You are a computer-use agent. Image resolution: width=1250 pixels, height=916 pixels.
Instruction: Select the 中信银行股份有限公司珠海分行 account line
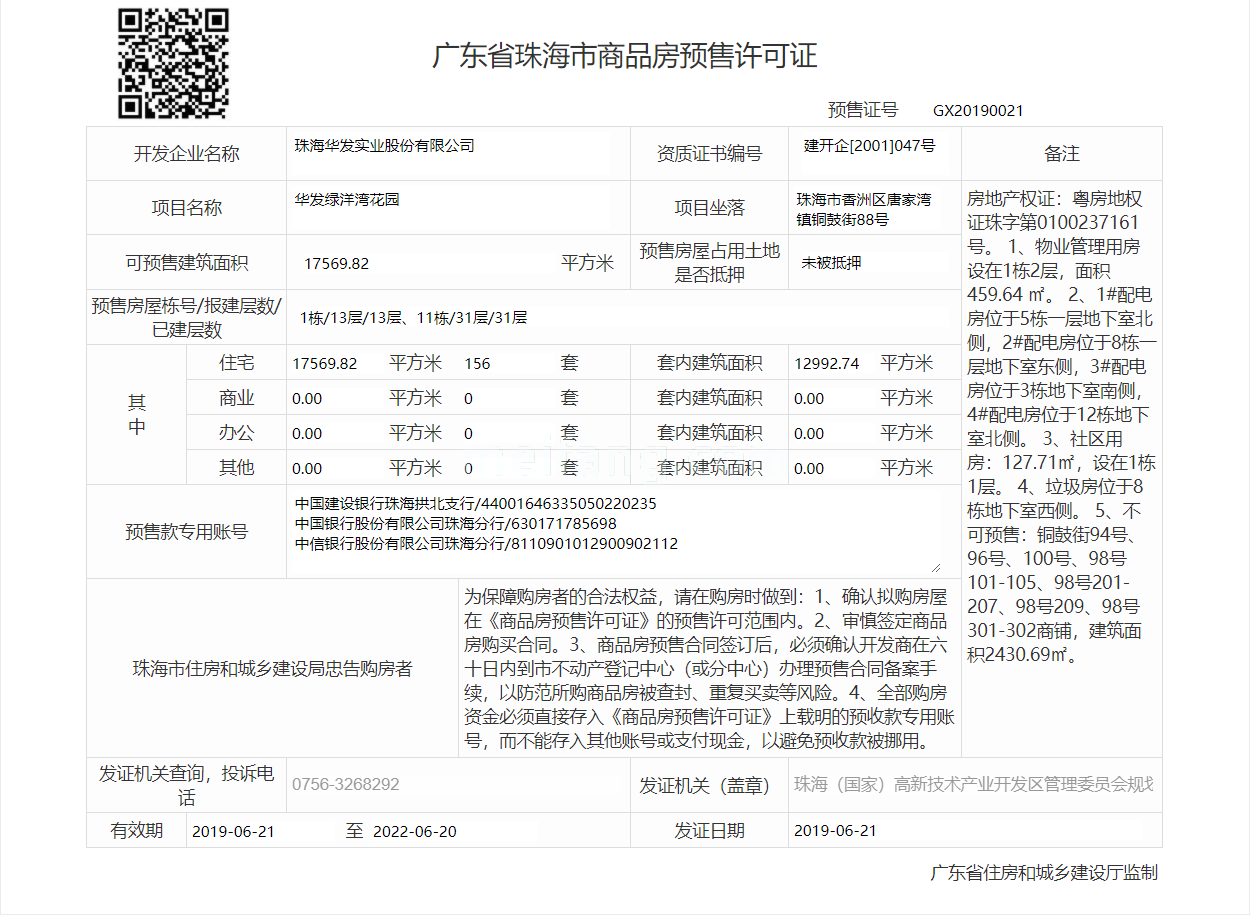487,544
